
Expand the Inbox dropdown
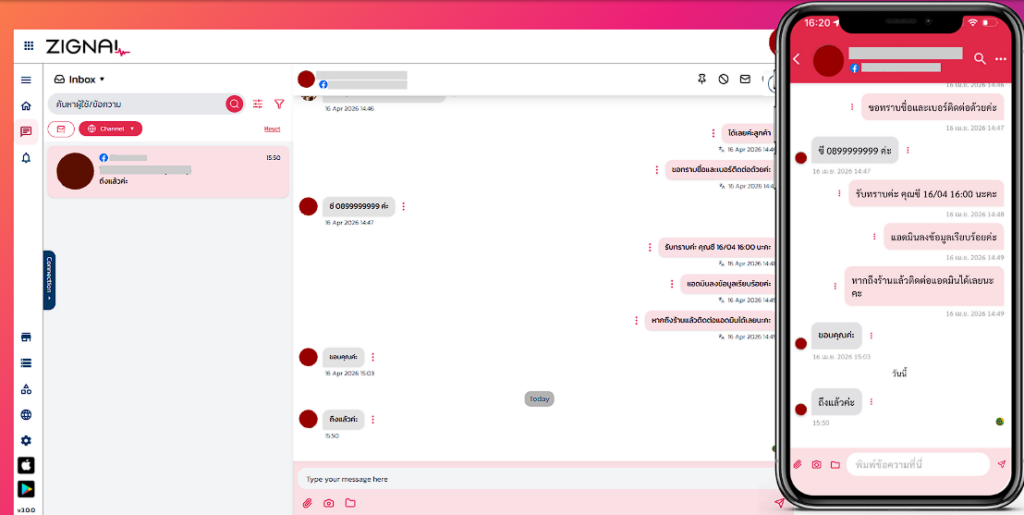80,79
